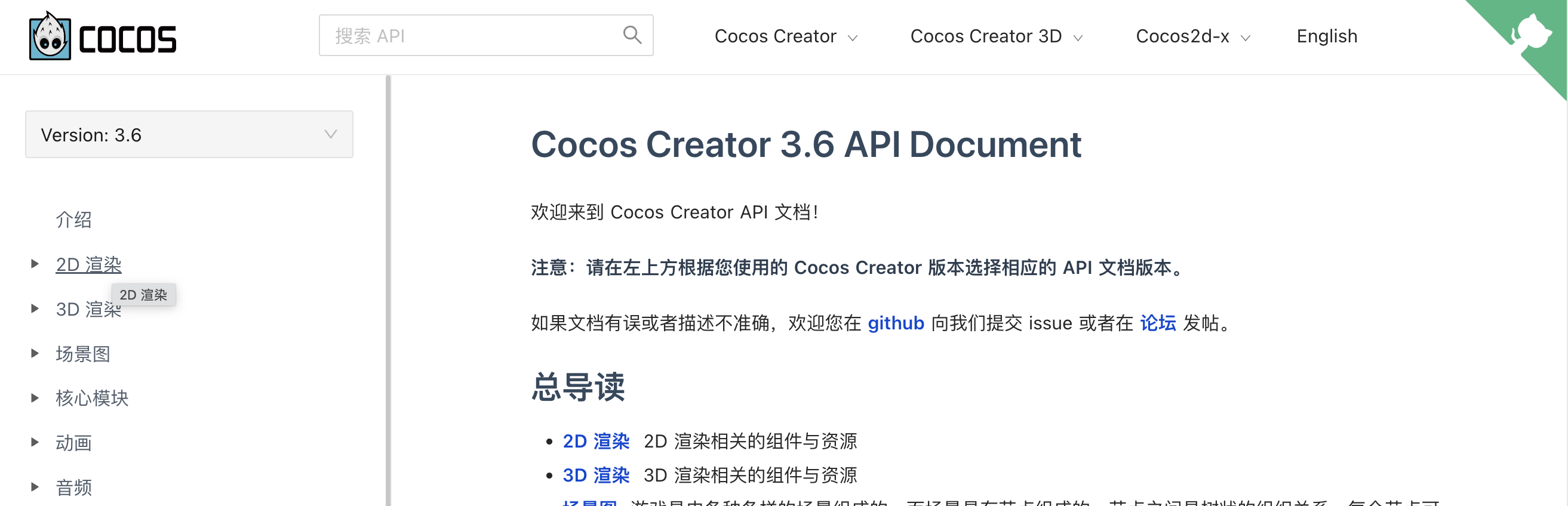Screen dimensions: 1568x506
Task: Open the 场景图 sidebar item
Action: tap(83, 354)
